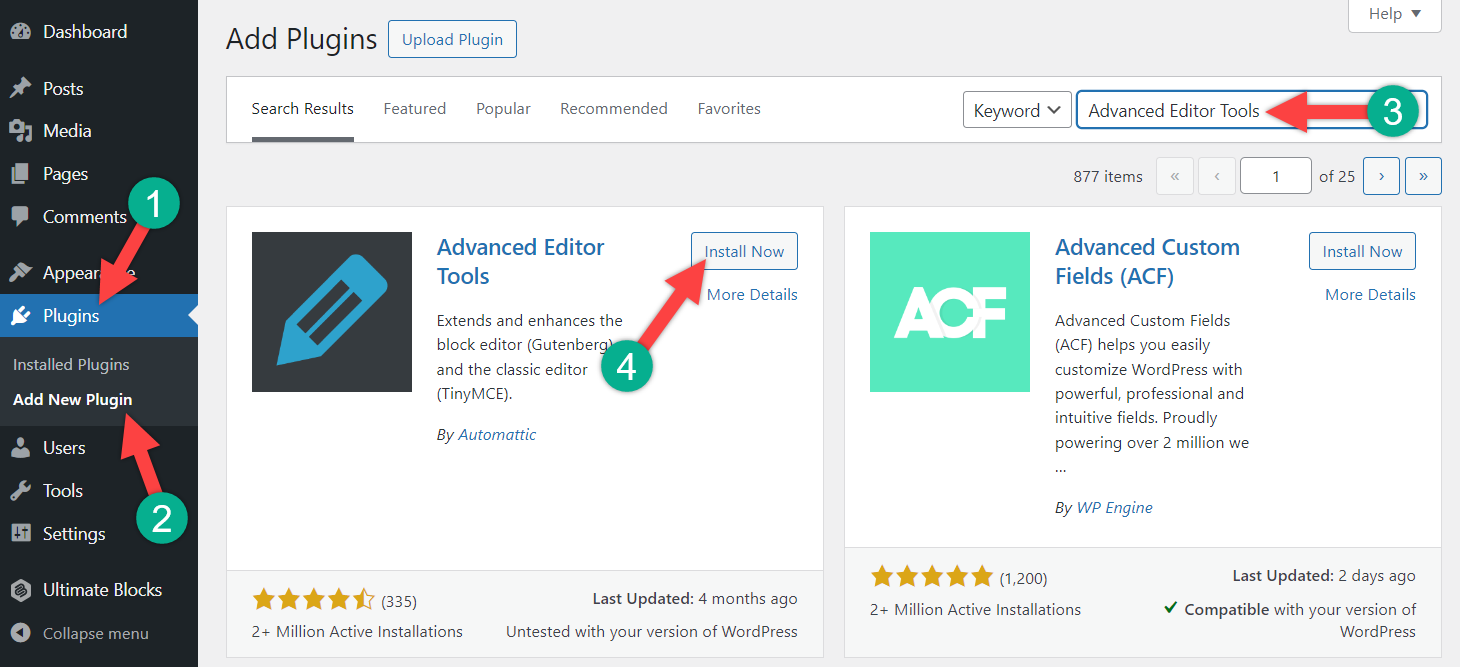The height and width of the screenshot is (667, 1460).
Task: Install the Advanced Editor Tools plugin
Action: tap(744, 251)
